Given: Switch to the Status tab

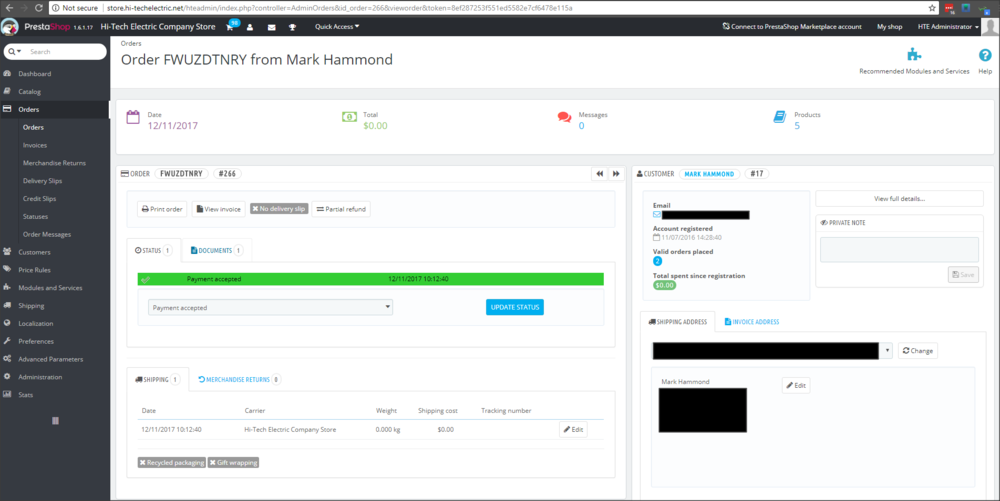Looking at the screenshot, I should click(153, 250).
